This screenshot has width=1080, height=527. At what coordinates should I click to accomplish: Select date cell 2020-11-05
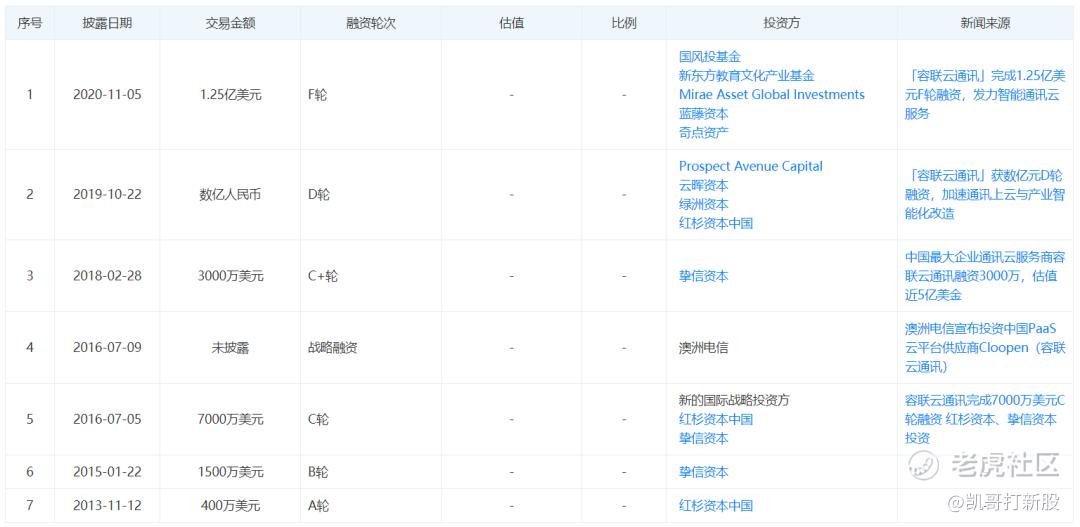[x=107, y=94]
